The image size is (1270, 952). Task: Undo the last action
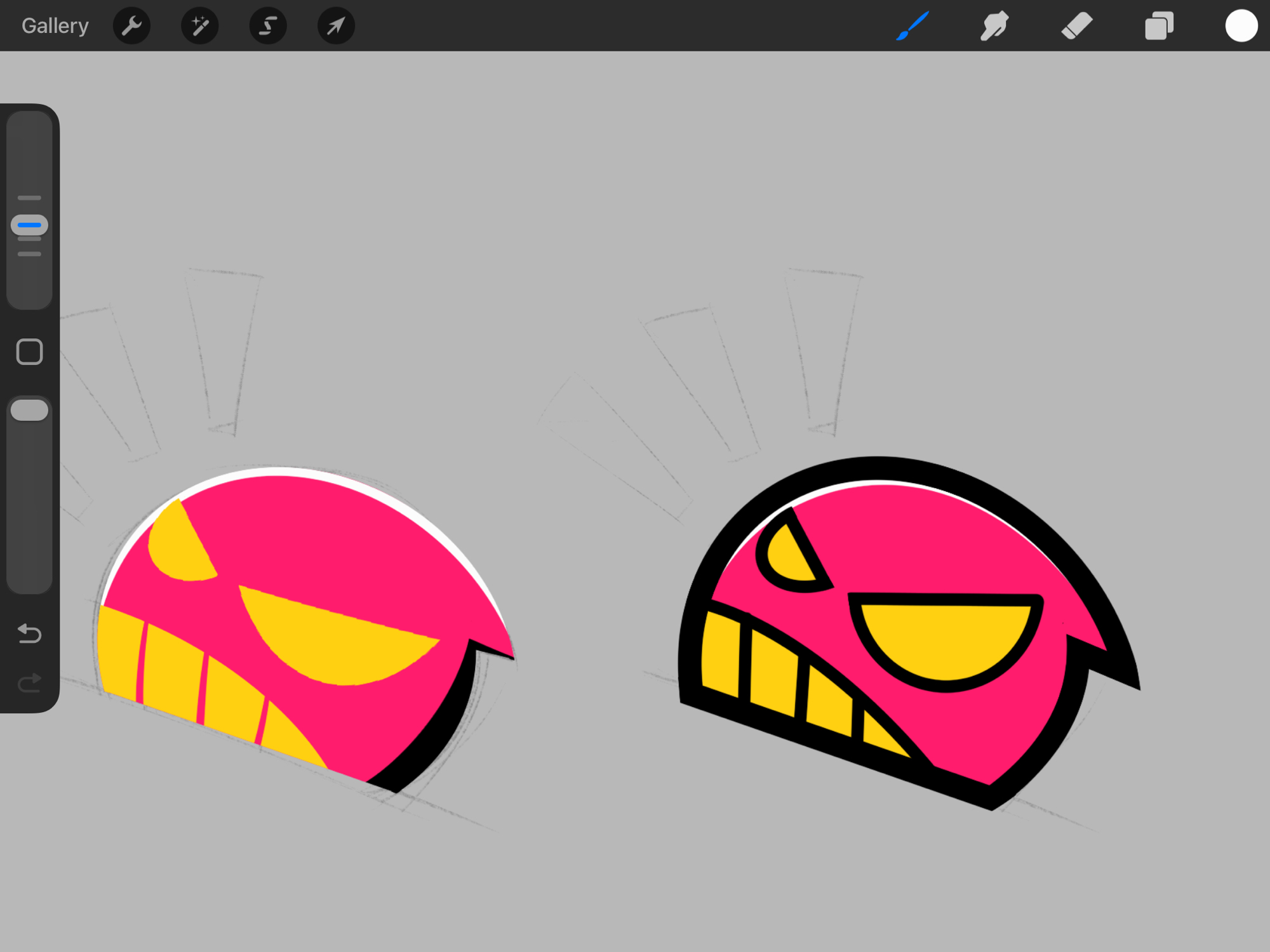[x=29, y=633]
